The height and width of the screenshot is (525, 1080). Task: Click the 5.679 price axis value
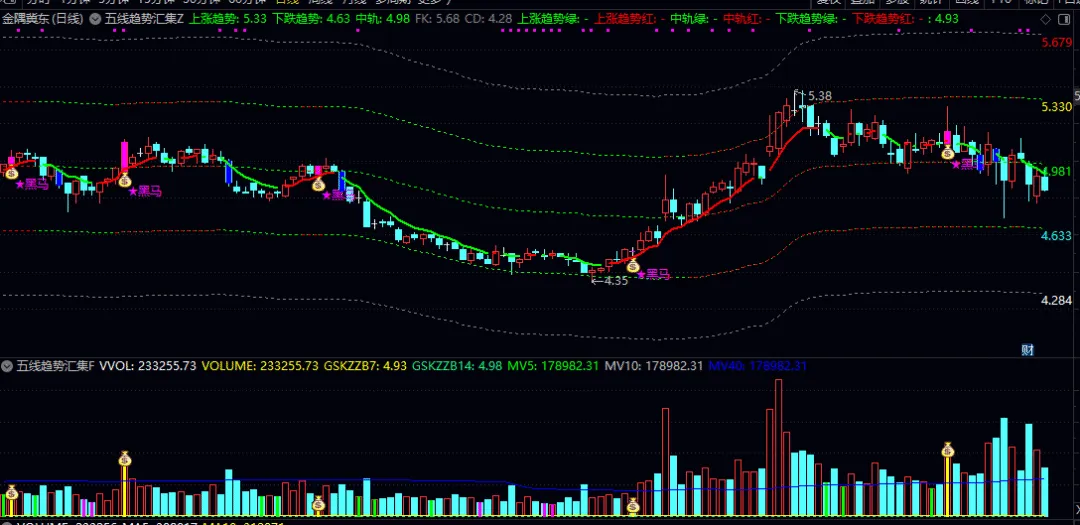[1057, 43]
